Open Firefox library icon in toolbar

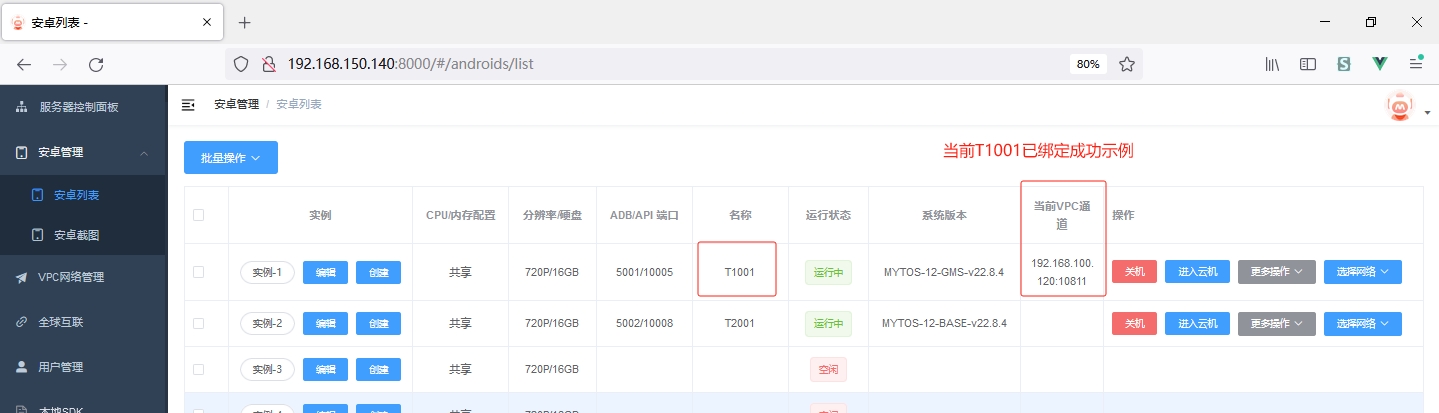[x=1272, y=64]
